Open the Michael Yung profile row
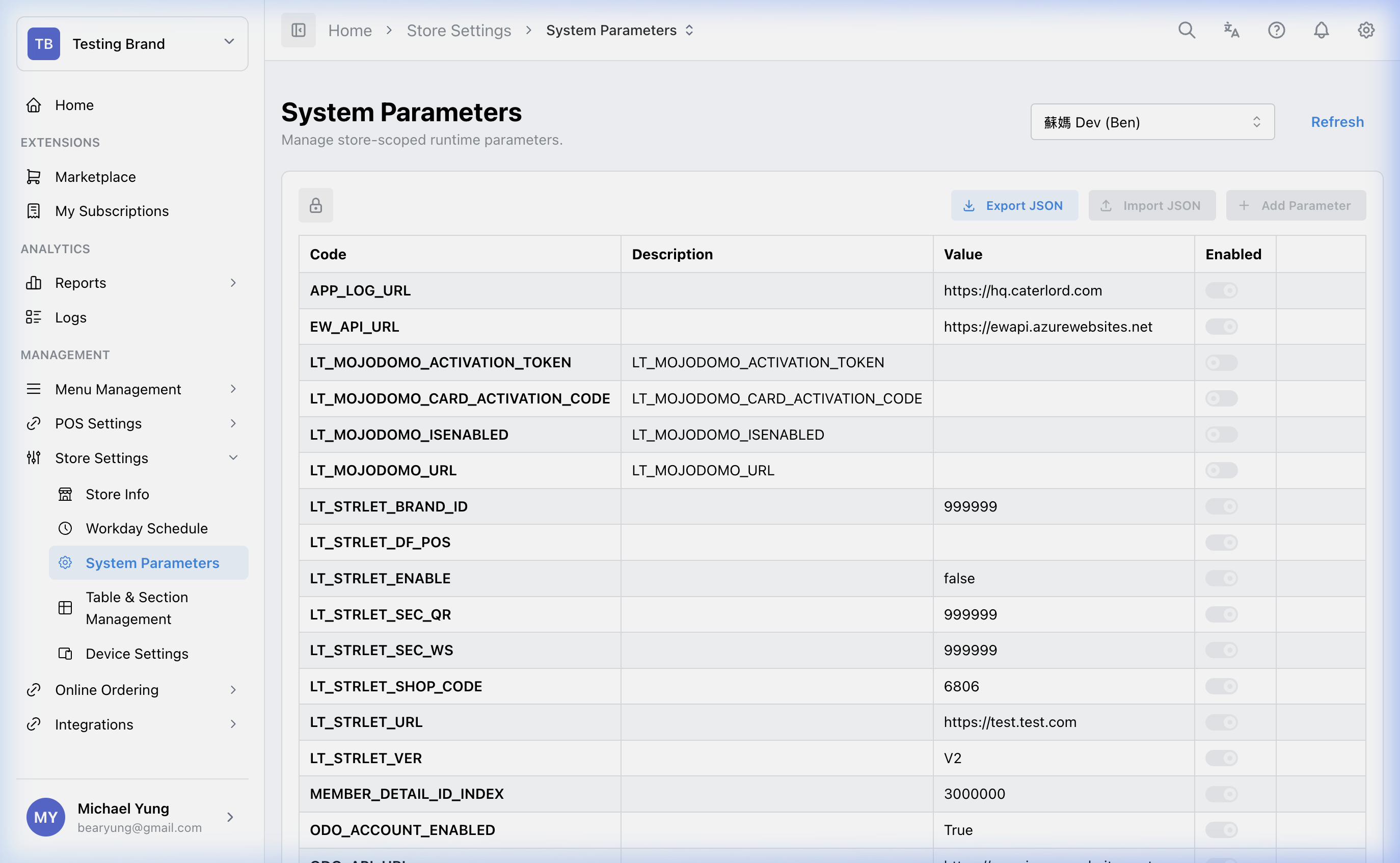 pyautogui.click(x=123, y=817)
